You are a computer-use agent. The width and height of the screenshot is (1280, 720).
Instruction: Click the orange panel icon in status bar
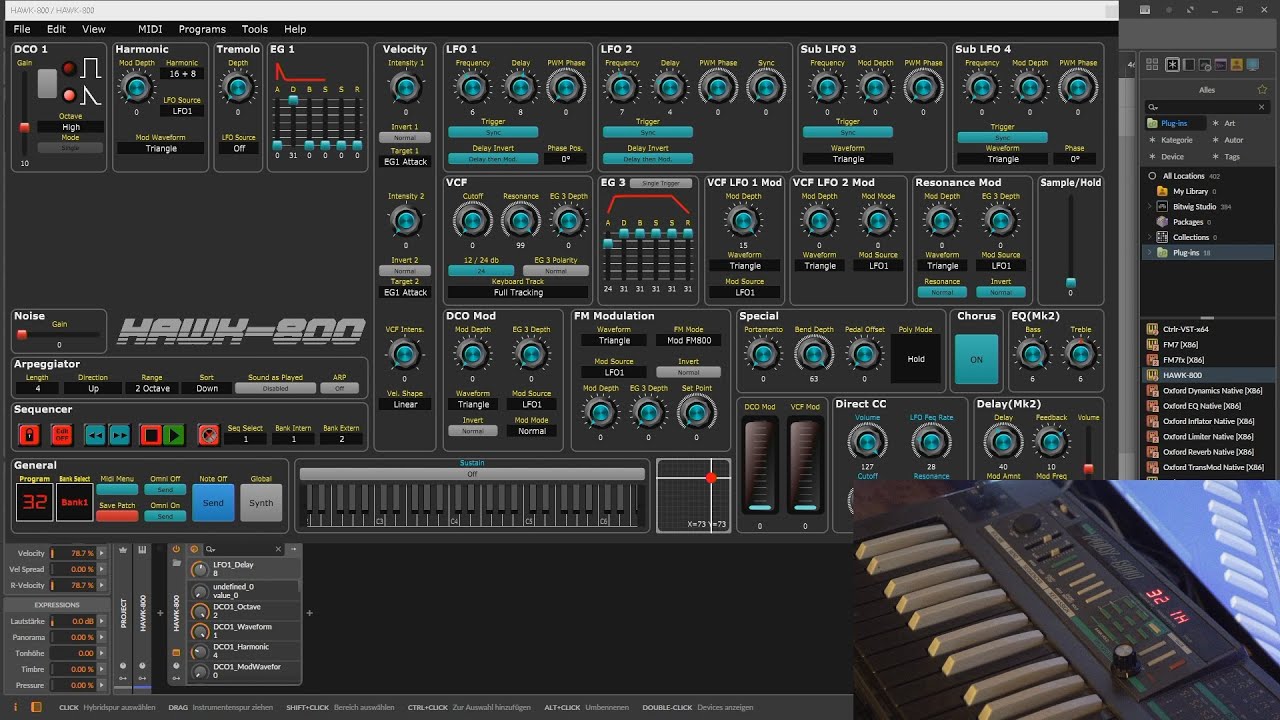37,707
